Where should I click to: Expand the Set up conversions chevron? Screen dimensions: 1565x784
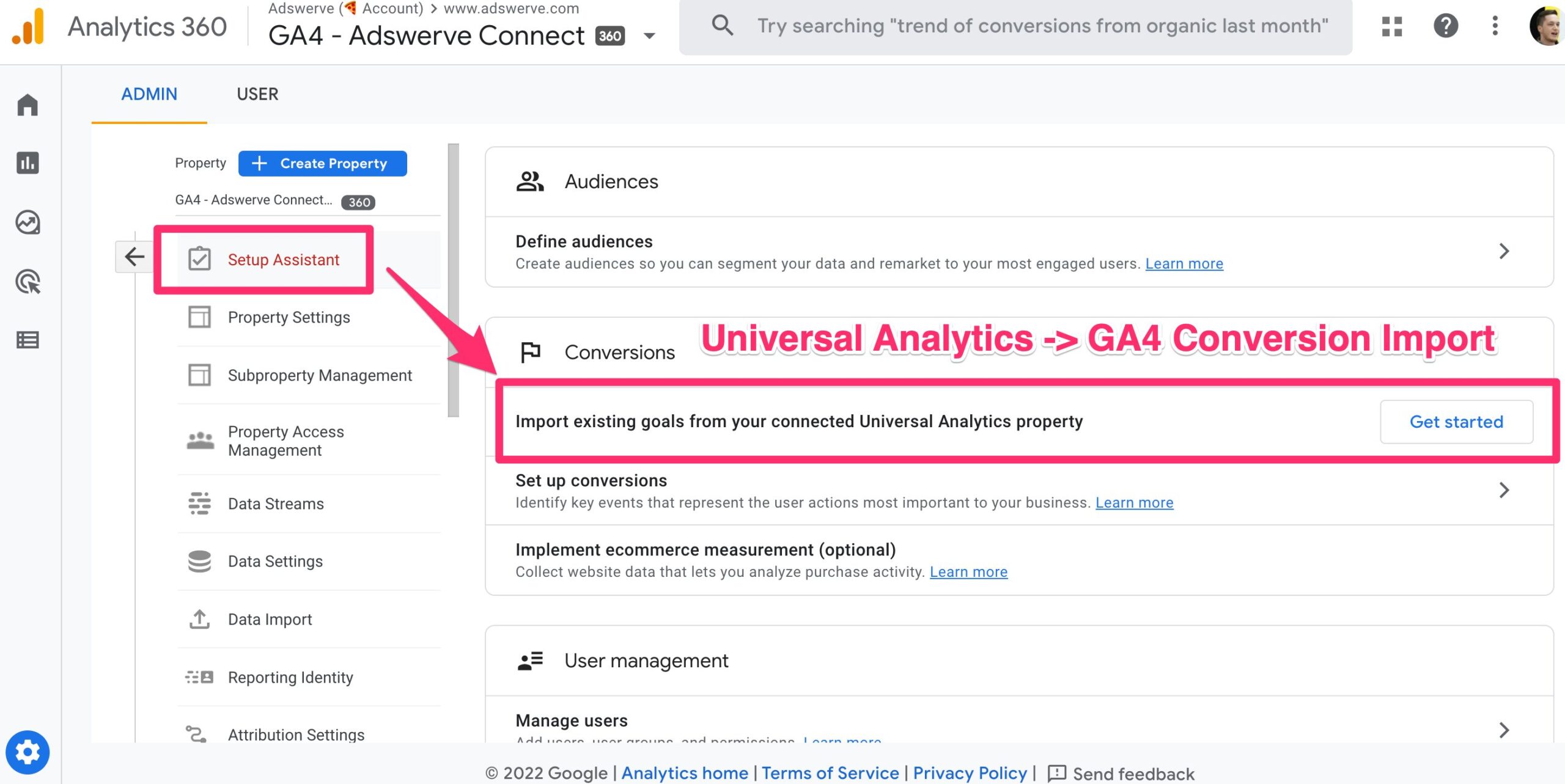tap(1504, 490)
